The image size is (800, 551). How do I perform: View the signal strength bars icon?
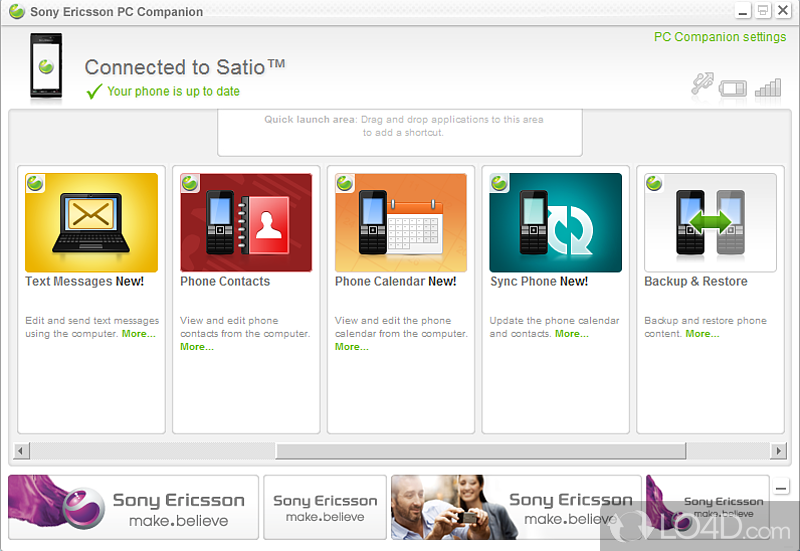click(768, 87)
